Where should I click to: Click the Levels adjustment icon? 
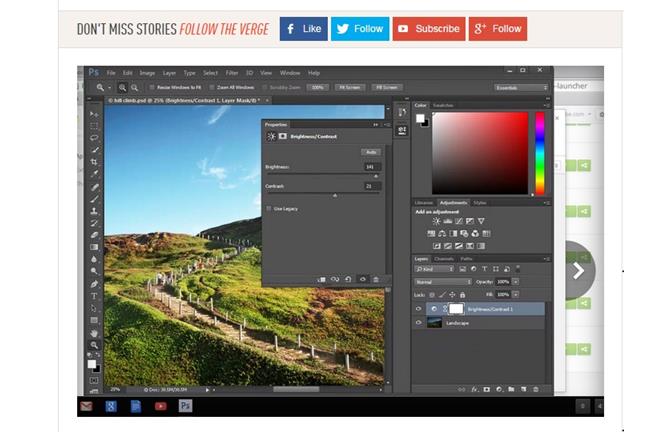[448, 221]
